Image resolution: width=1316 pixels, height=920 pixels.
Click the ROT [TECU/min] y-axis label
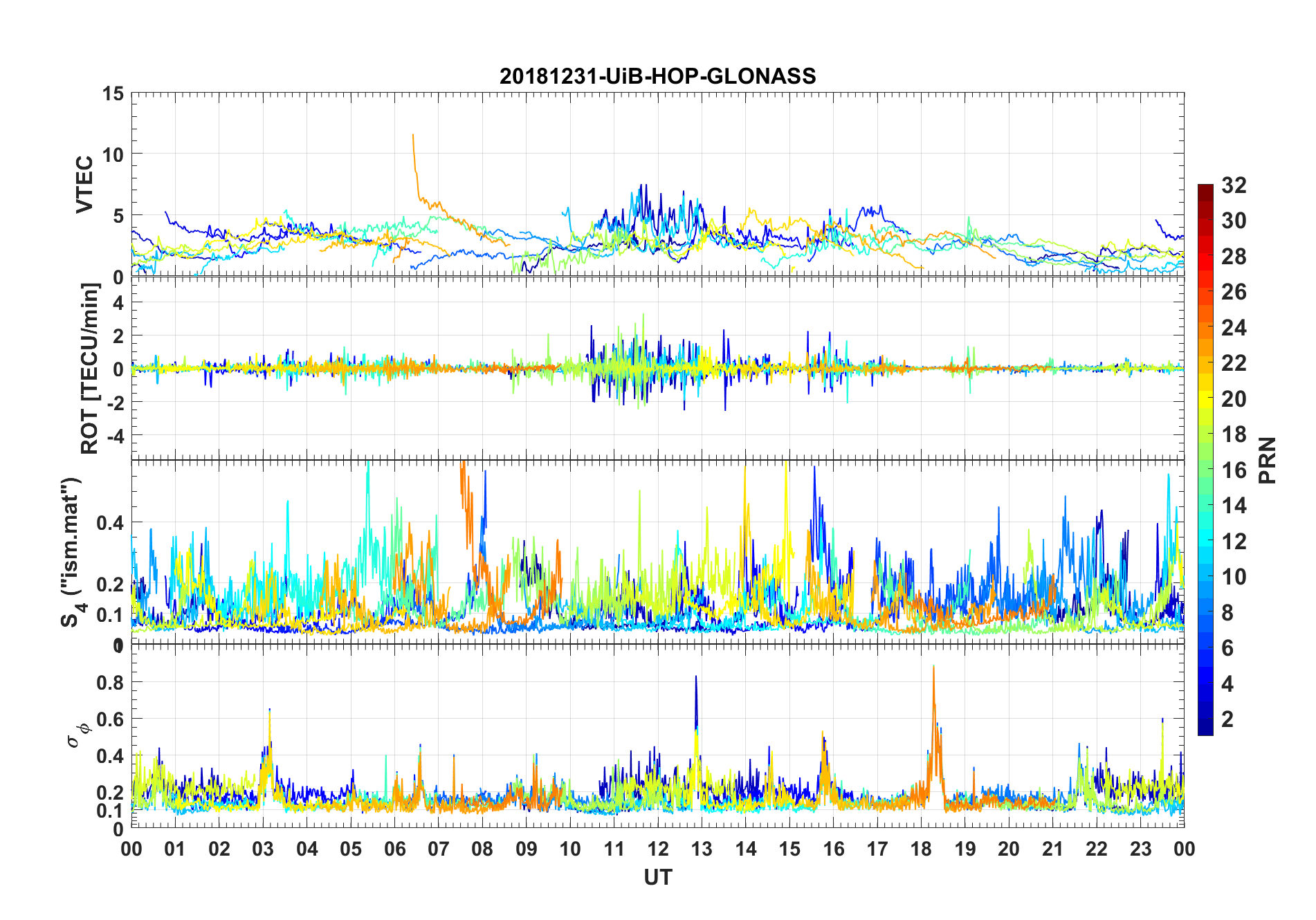(x=90, y=368)
